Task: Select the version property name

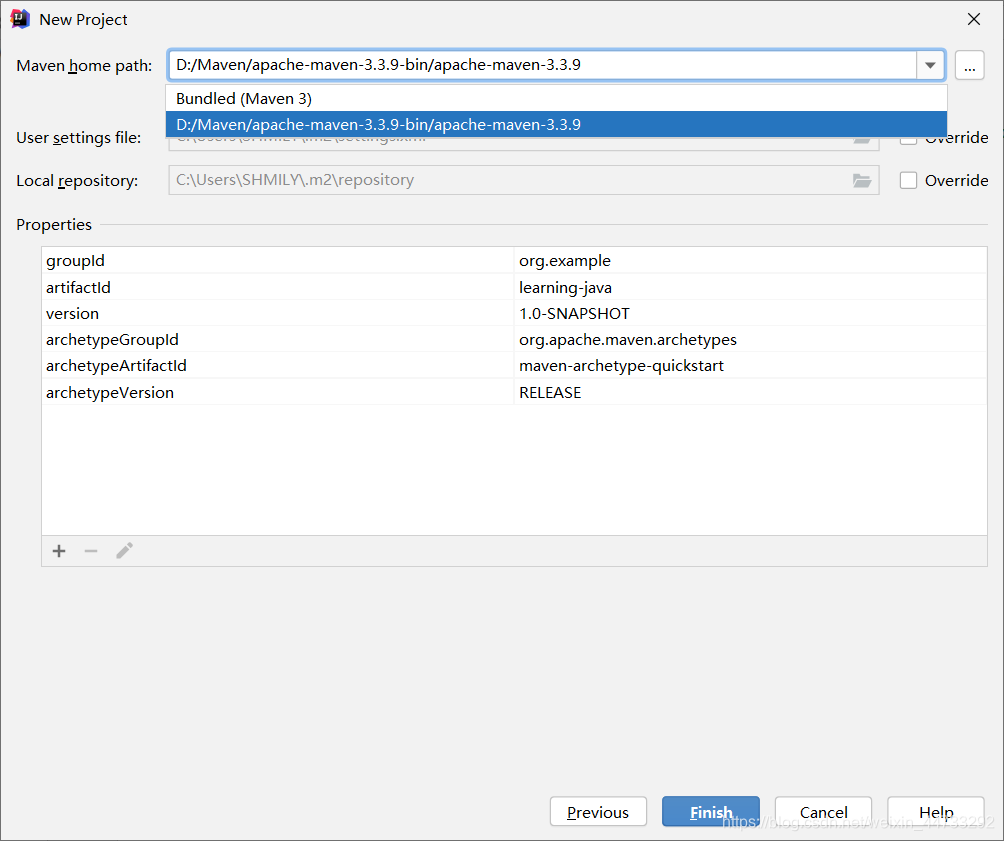Action: click(72, 314)
